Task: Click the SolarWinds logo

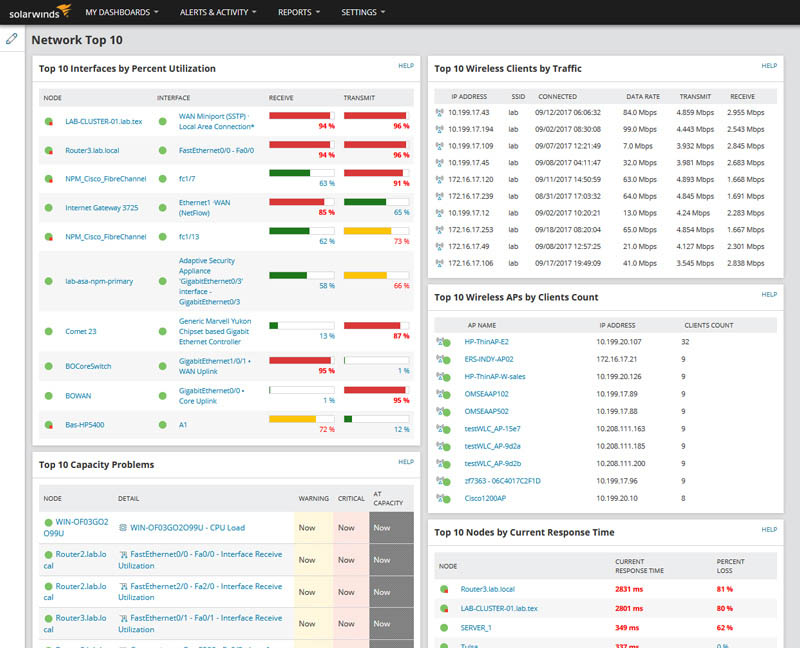Action: click(40, 12)
